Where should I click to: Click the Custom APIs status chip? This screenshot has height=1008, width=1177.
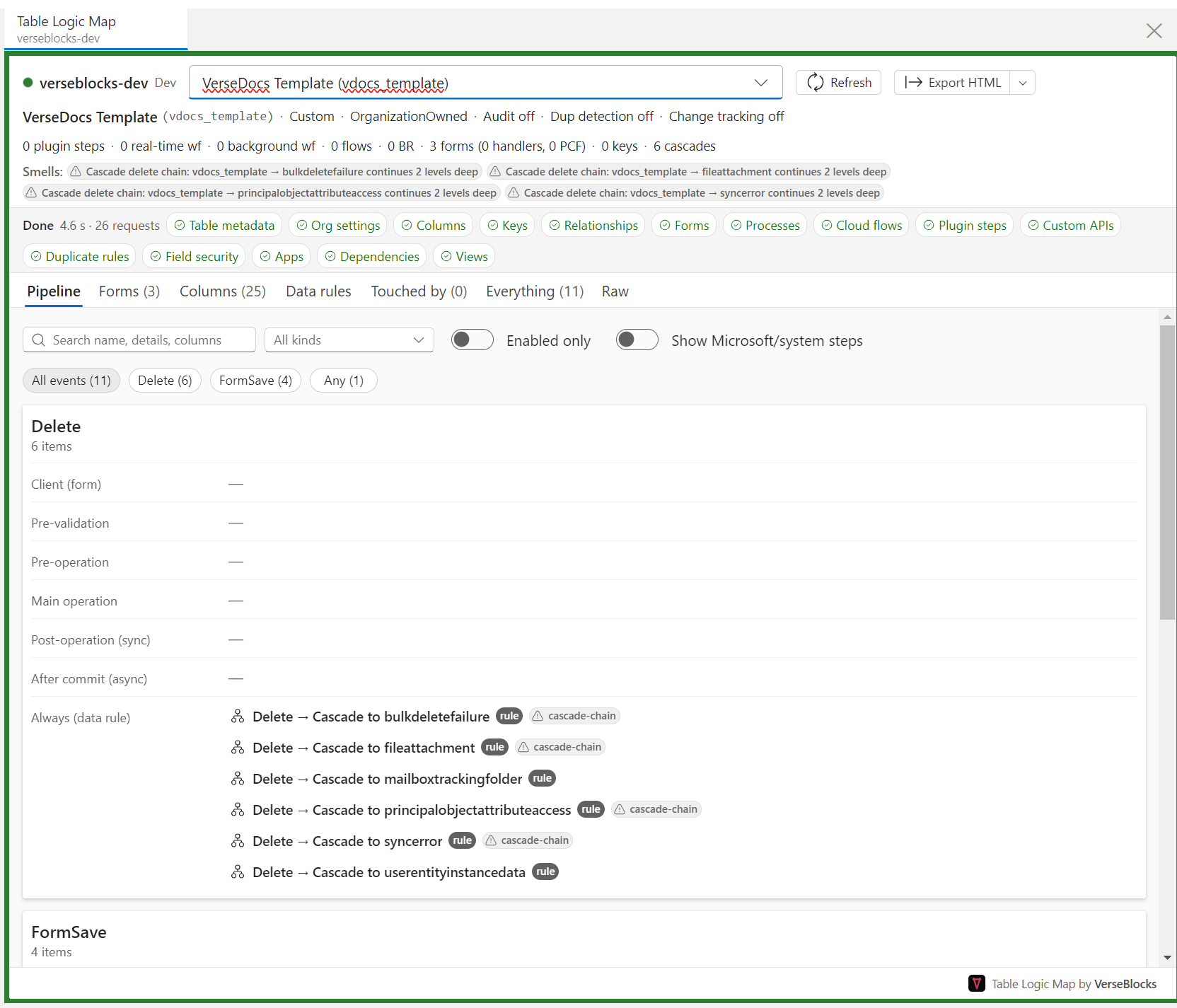click(x=1070, y=225)
